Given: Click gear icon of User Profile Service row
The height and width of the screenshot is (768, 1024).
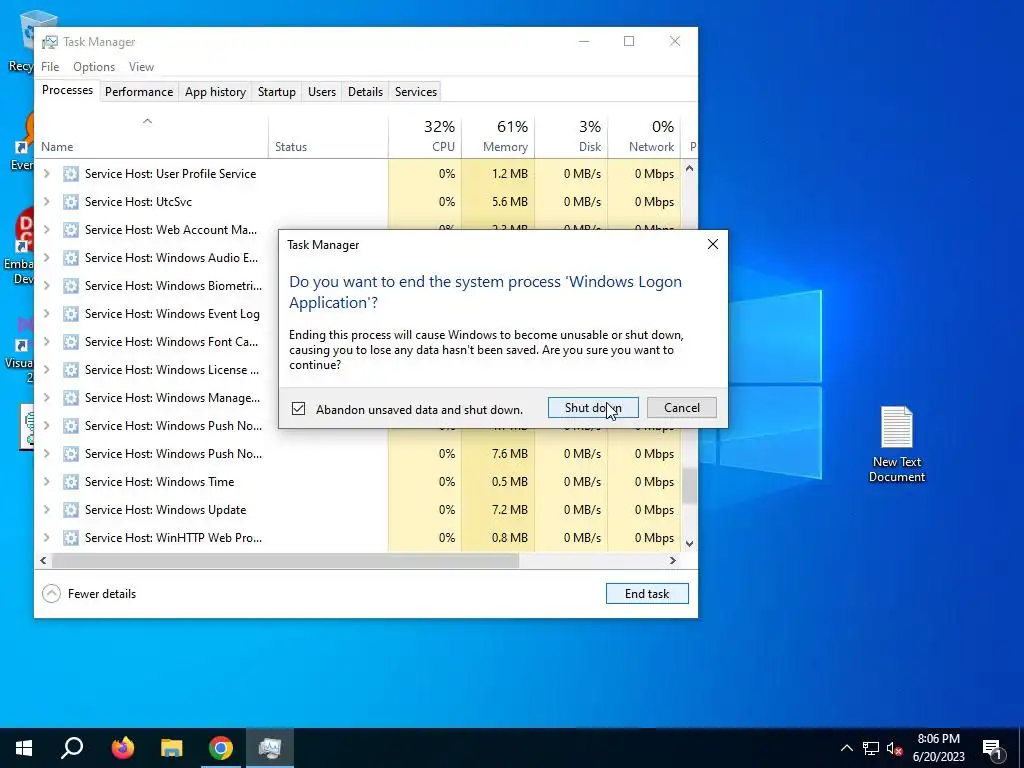Looking at the screenshot, I should (x=71, y=174).
